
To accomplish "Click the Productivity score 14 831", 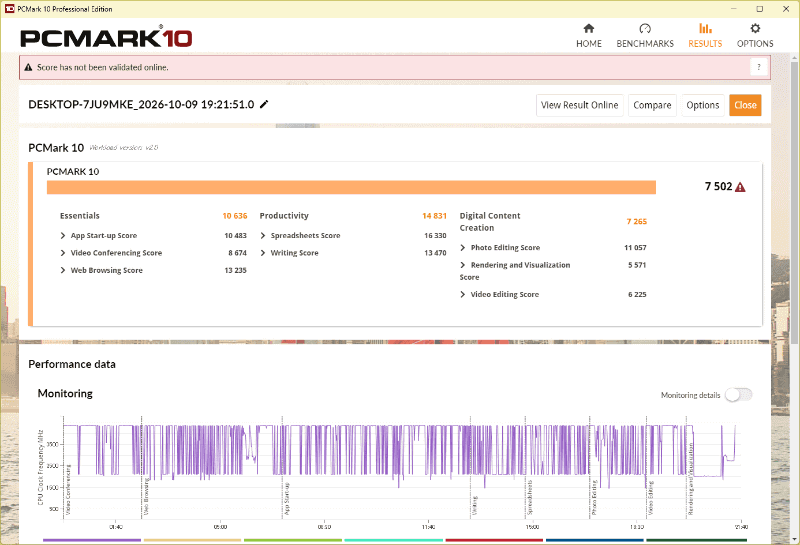I will tap(434, 216).
